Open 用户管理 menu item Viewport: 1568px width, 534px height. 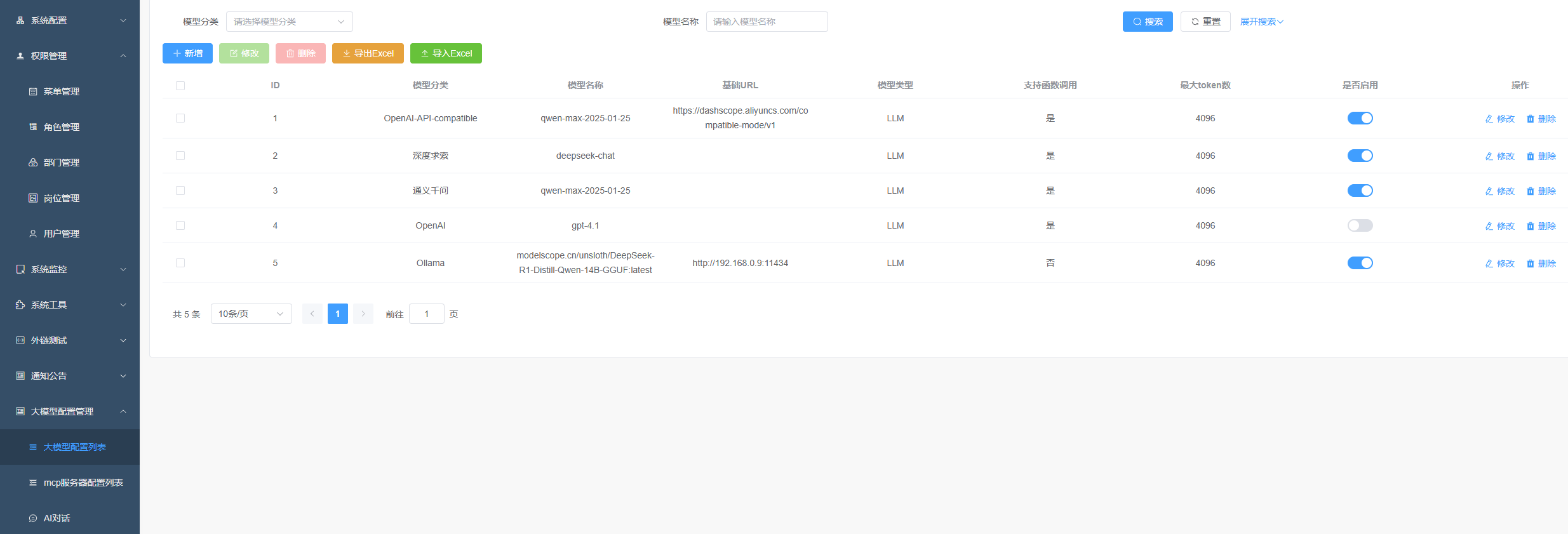70,234
